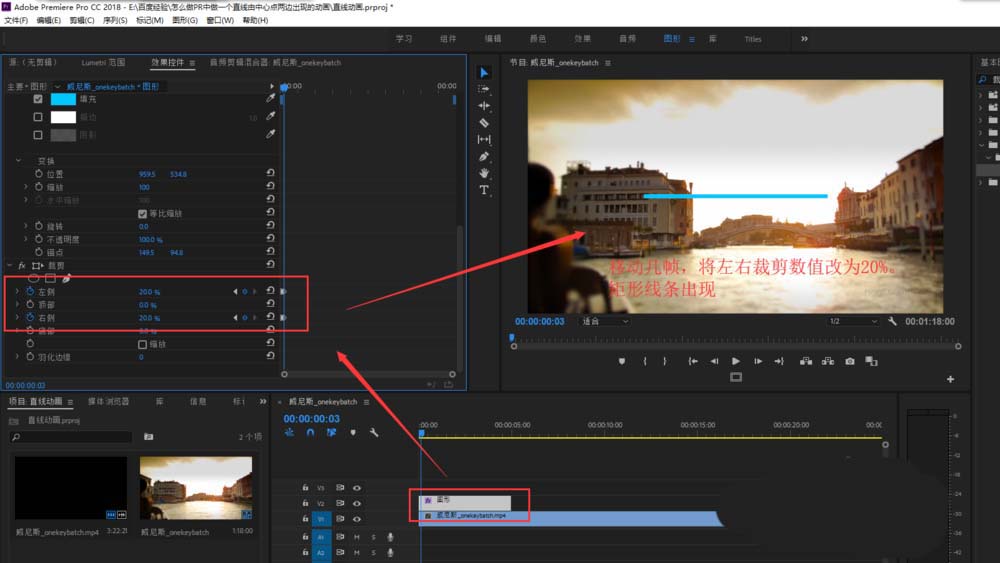Show more workspaces double-arrow
Image resolution: width=1000 pixels, height=563 pixels.
tap(804, 39)
